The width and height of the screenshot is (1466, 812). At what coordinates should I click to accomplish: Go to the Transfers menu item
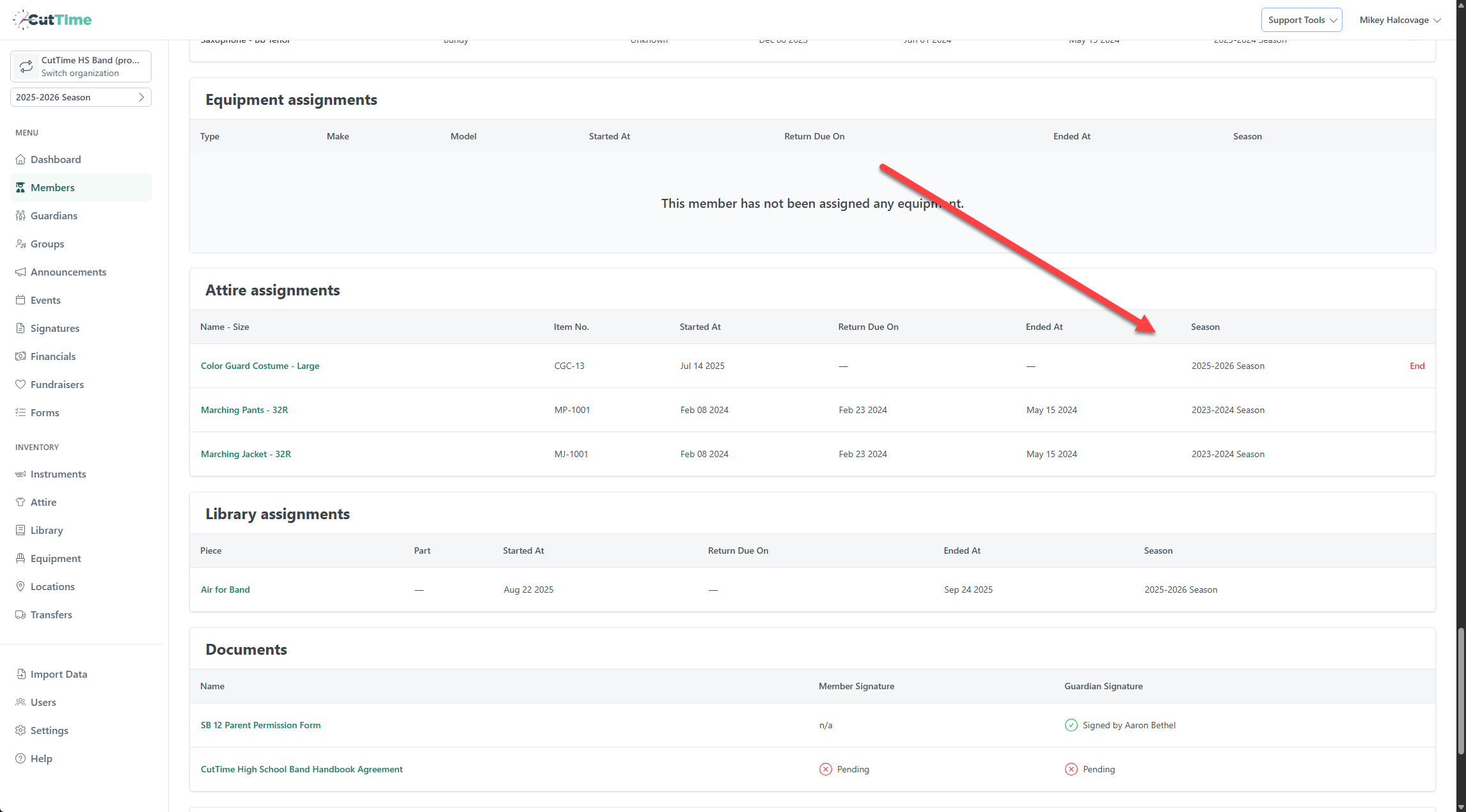coord(51,614)
